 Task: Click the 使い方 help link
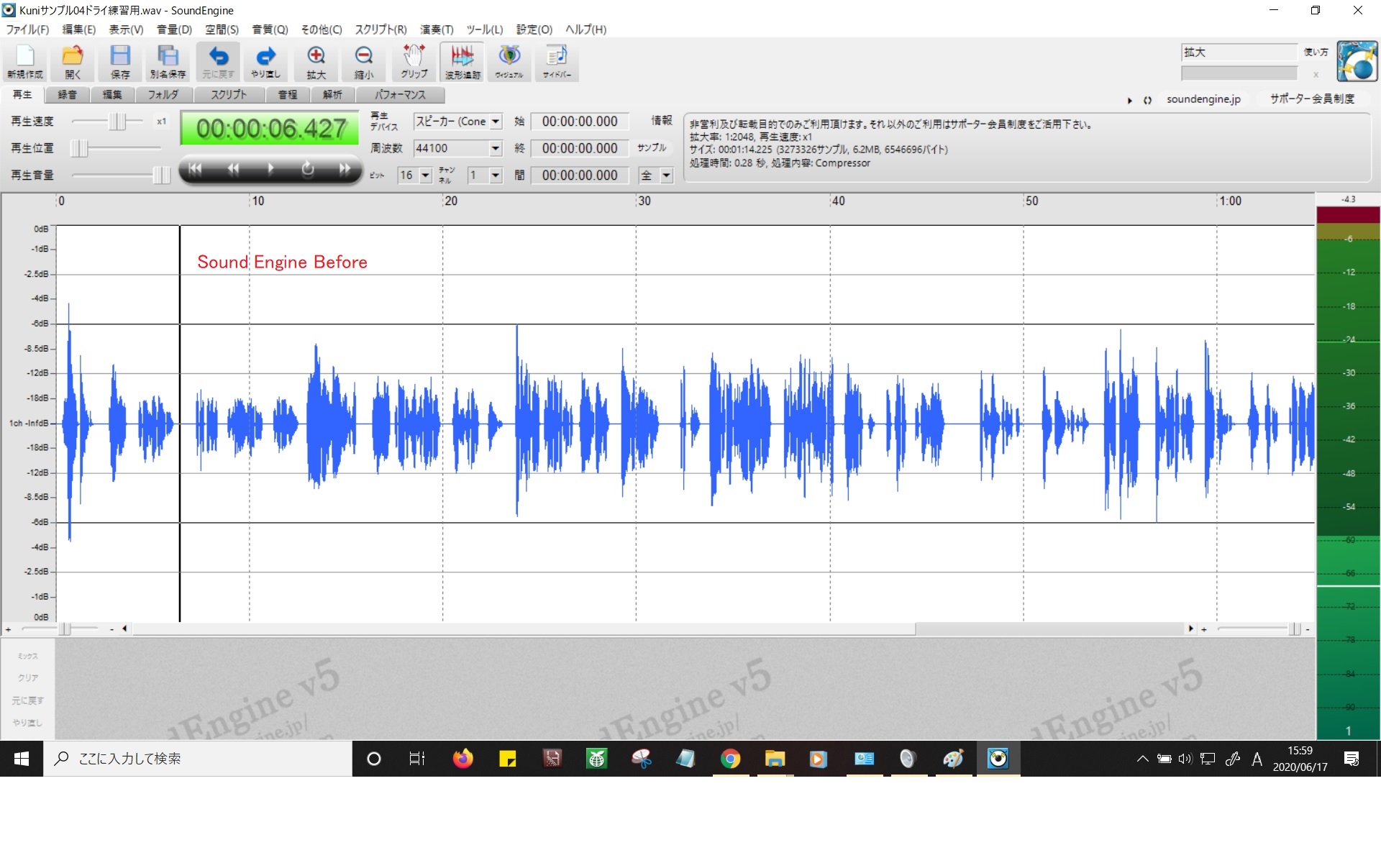tap(1316, 52)
